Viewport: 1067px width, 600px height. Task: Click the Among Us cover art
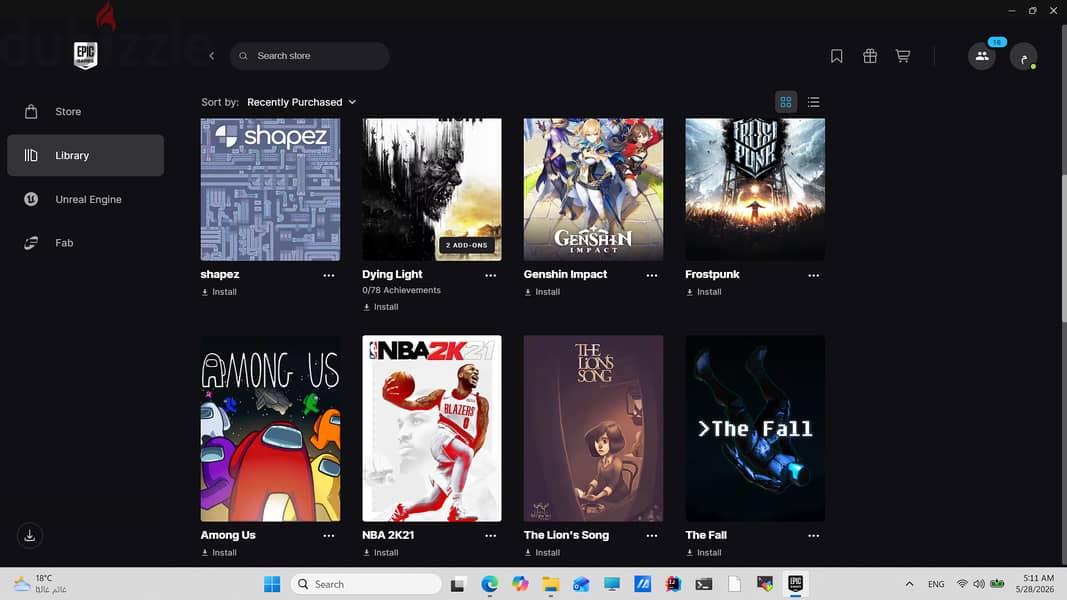(x=270, y=429)
